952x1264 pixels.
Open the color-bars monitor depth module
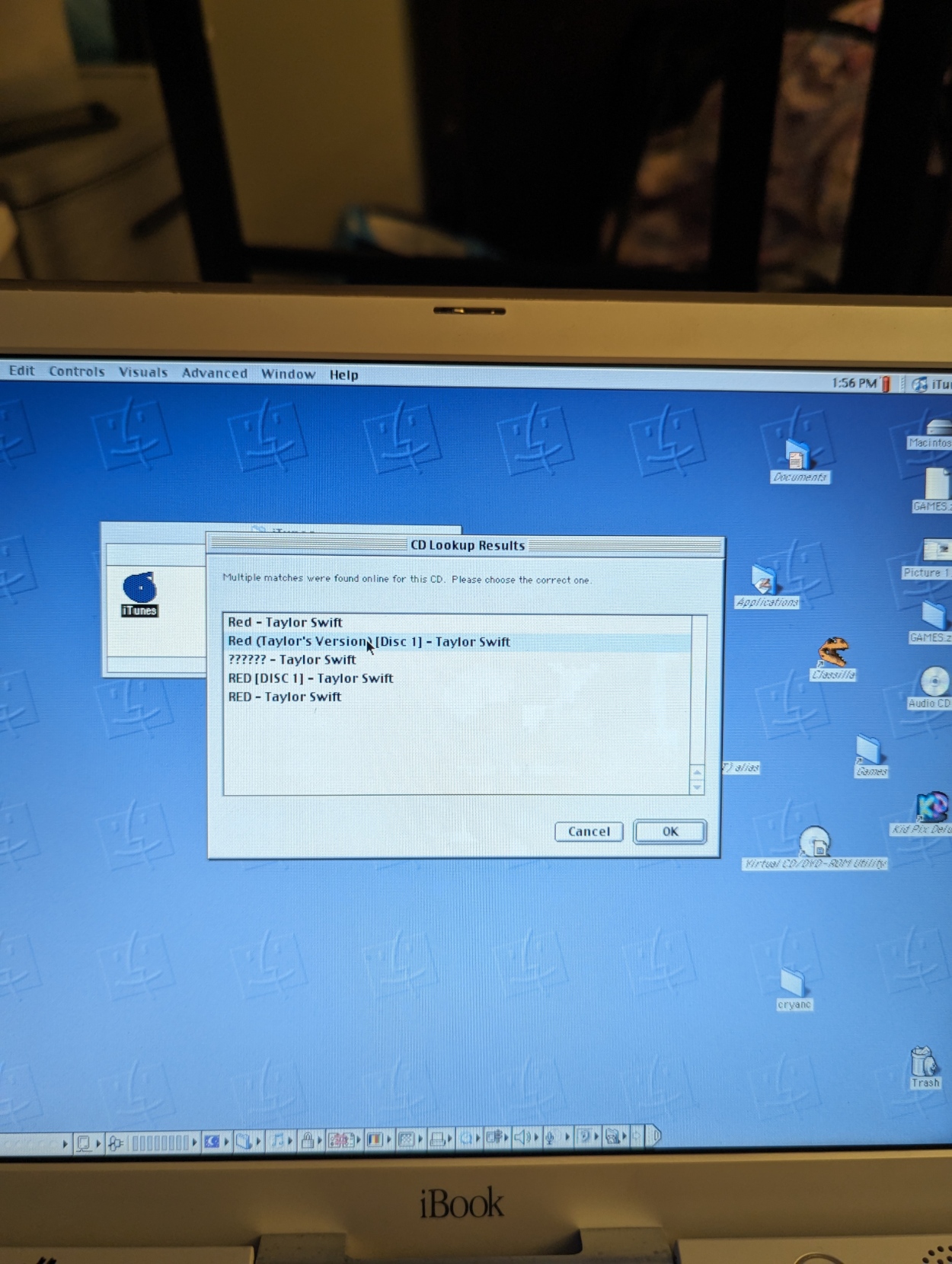(x=374, y=1139)
